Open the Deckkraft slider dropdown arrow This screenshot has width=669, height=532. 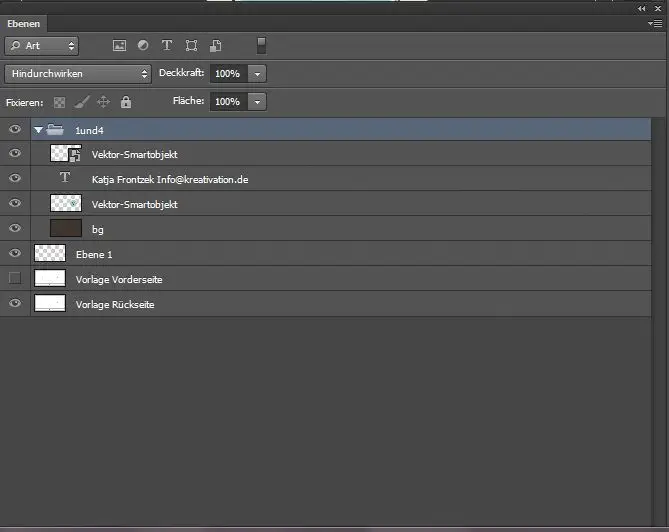(x=257, y=74)
